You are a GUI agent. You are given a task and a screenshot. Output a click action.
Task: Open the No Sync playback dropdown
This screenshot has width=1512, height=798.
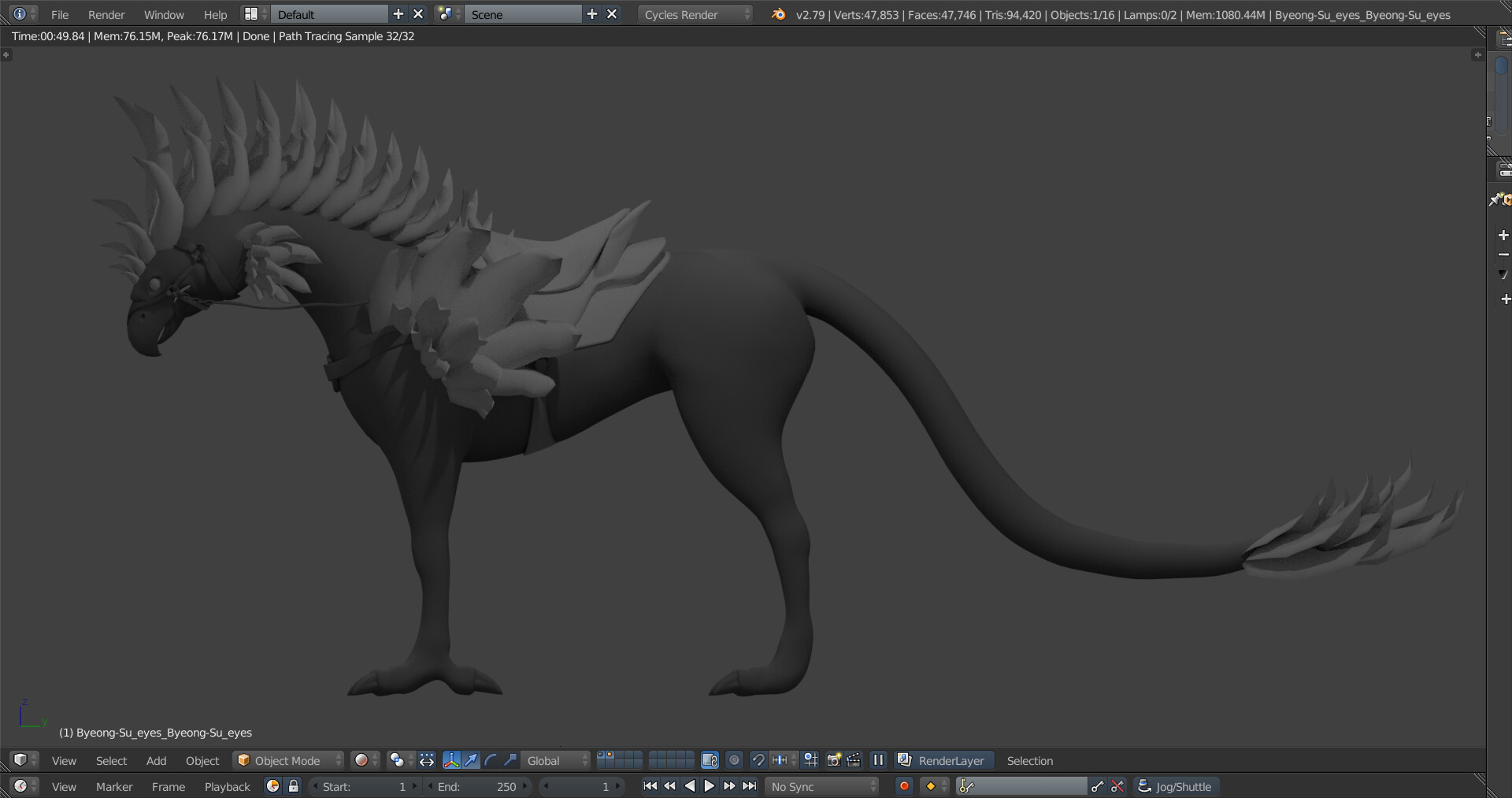click(821, 785)
